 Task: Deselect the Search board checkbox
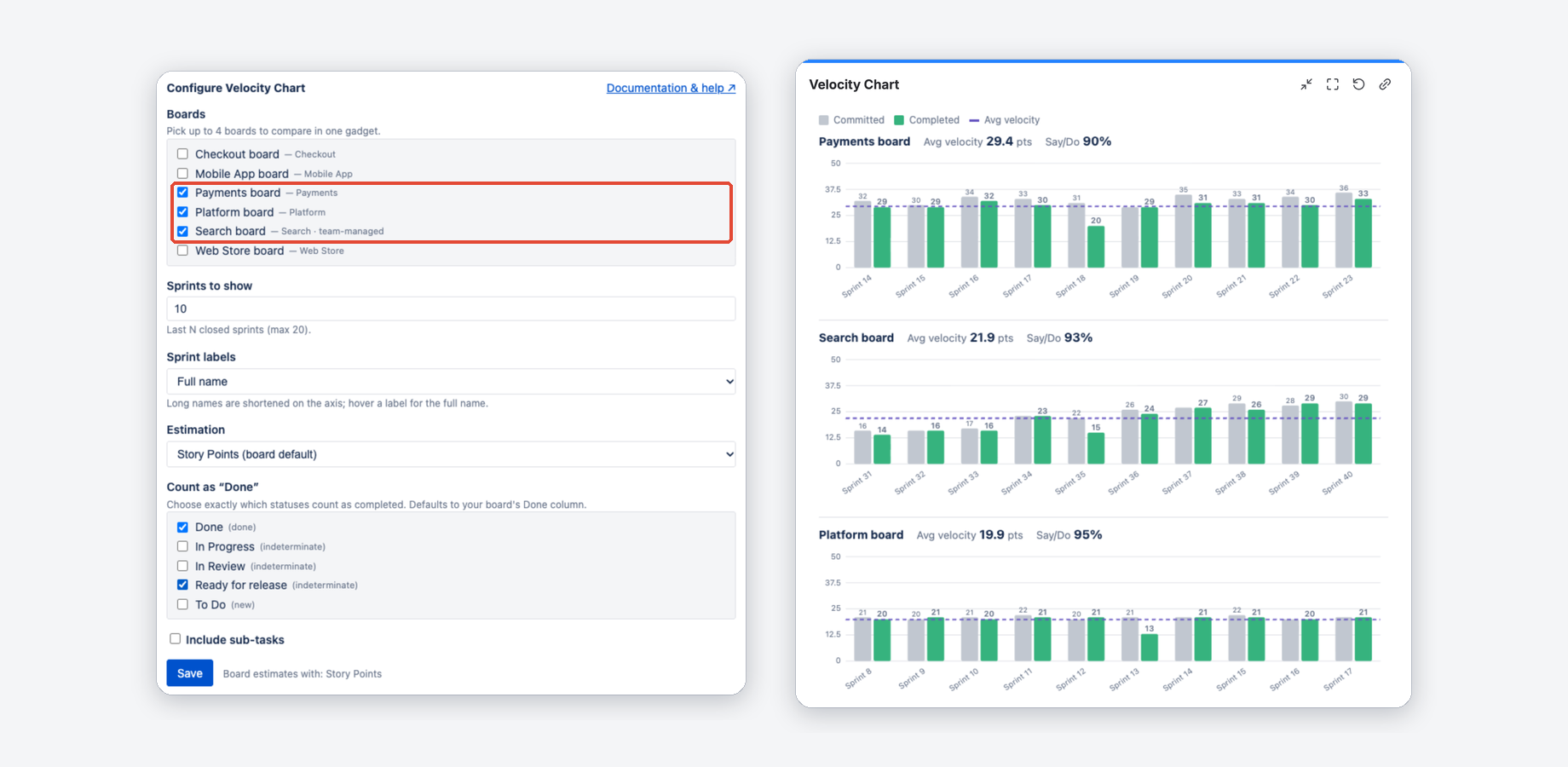[x=182, y=231]
